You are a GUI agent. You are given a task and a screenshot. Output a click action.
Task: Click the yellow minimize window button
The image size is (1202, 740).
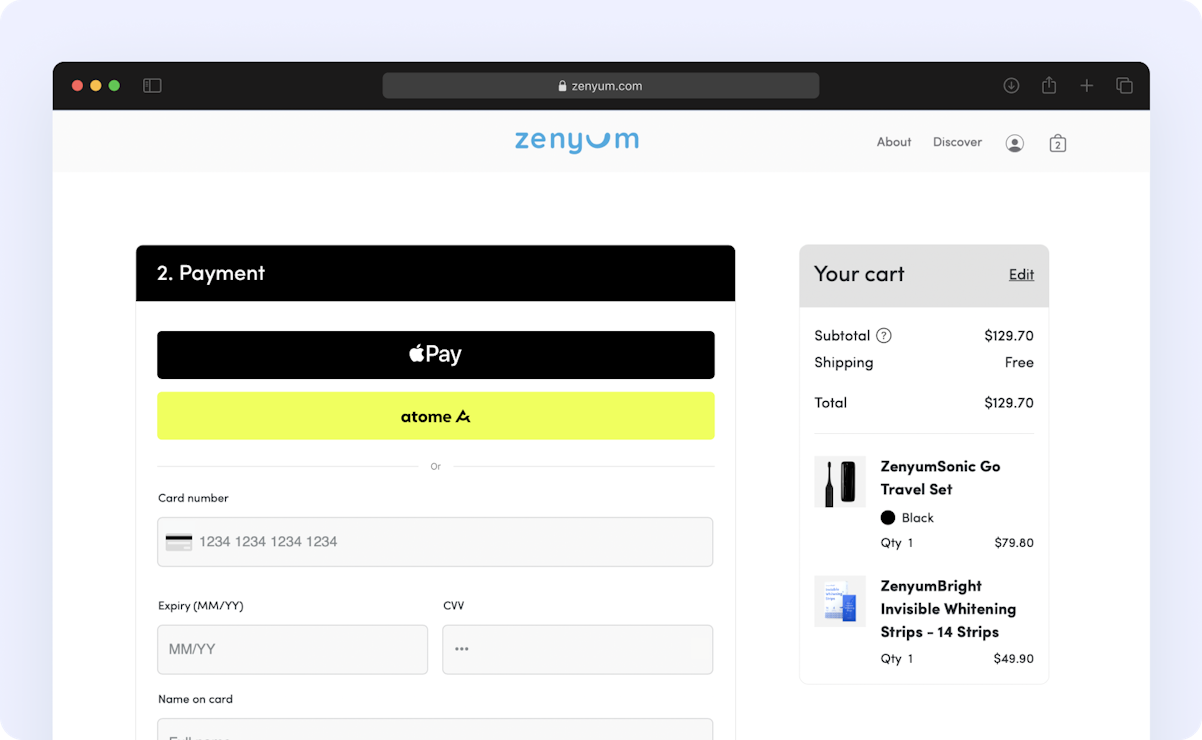point(96,86)
